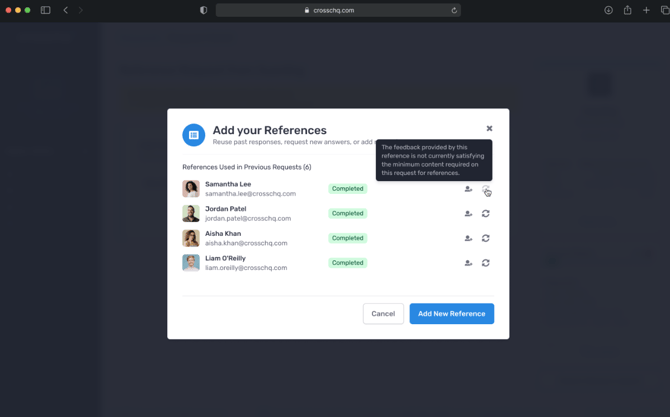Open the browser Share menu
The image size is (670, 417).
(x=627, y=10)
